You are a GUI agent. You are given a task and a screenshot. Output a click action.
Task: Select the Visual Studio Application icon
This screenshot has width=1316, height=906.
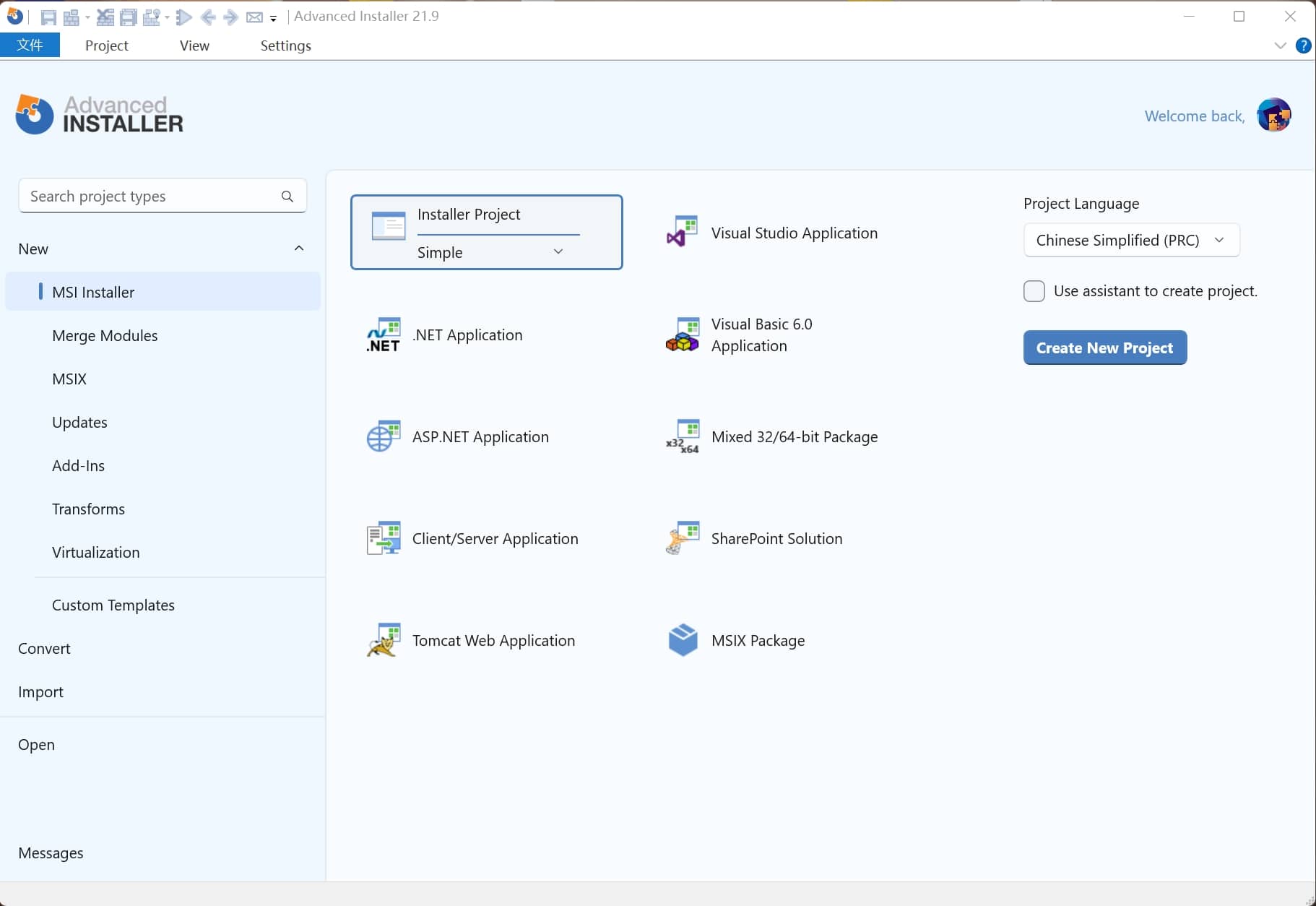682,233
